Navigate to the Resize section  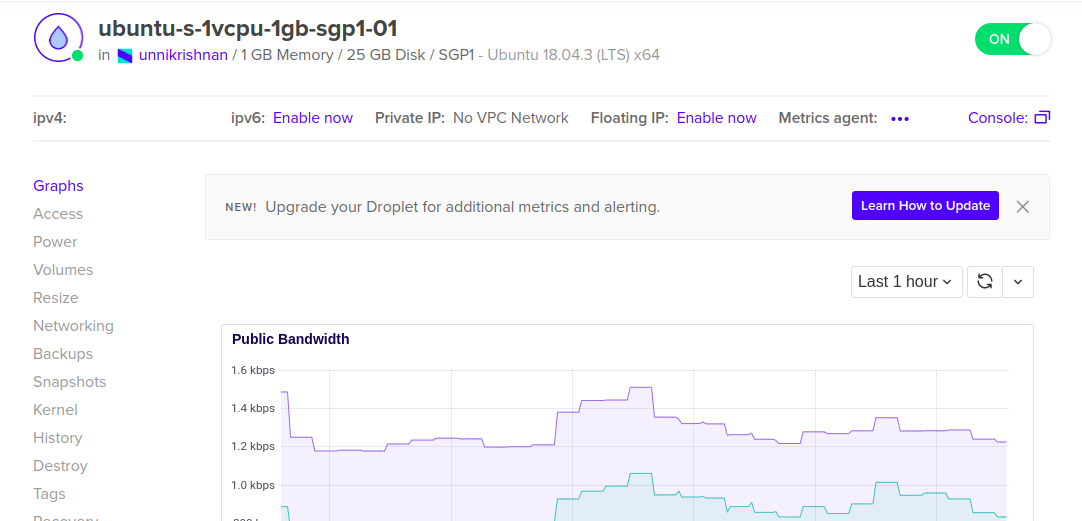56,298
